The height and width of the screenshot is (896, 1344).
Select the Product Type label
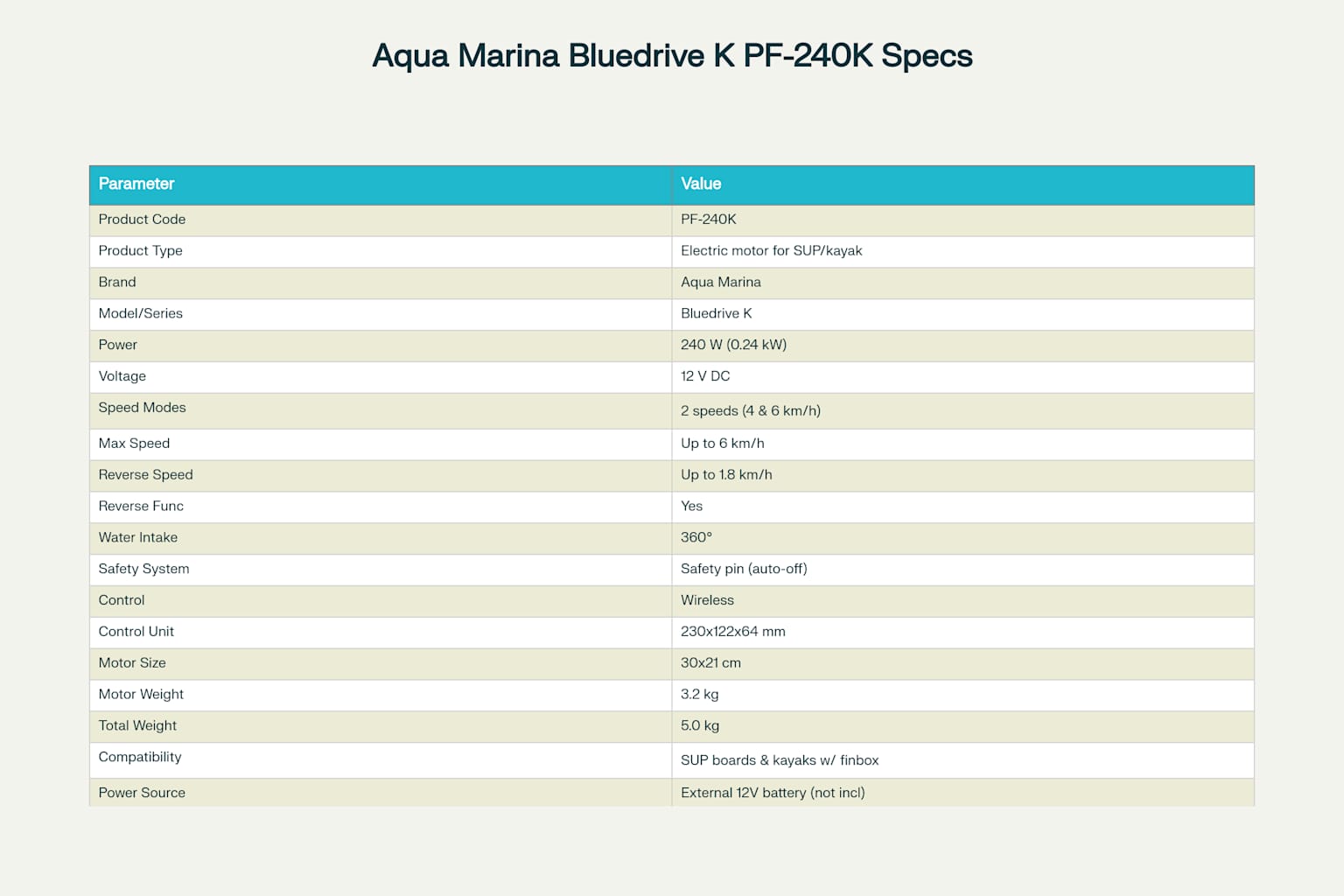click(x=140, y=251)
